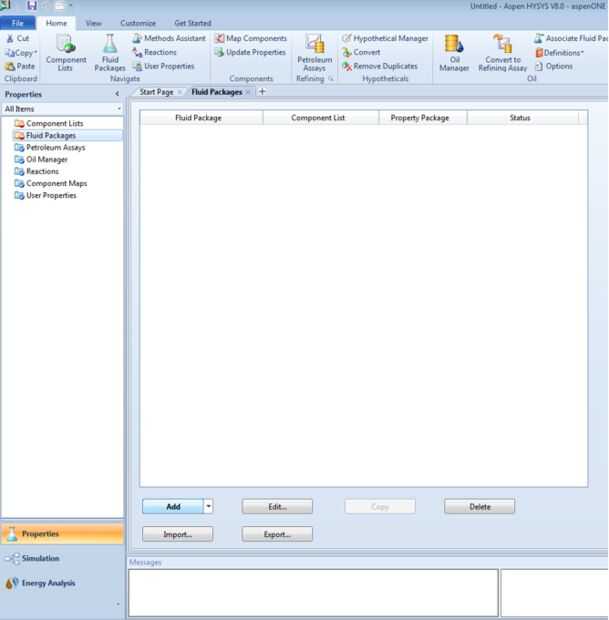Open Fluid Packages flask icon in ribbon
The height and width of the screenshot is (620, 609).
coord(110,43)
